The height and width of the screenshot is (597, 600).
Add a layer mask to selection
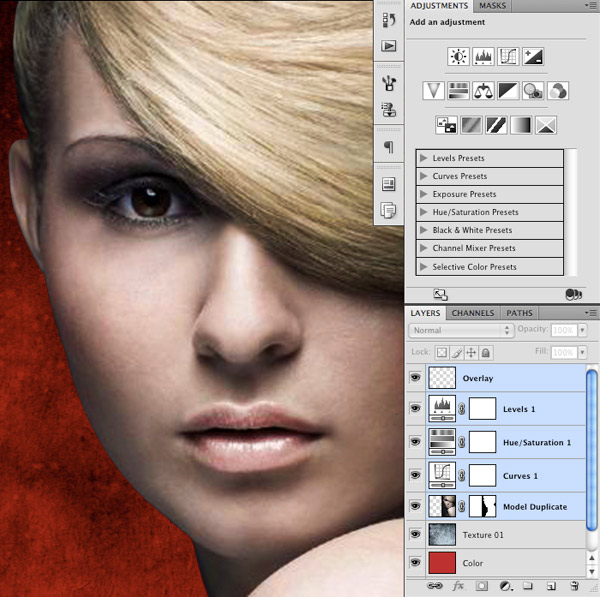(x=481, y=585)
